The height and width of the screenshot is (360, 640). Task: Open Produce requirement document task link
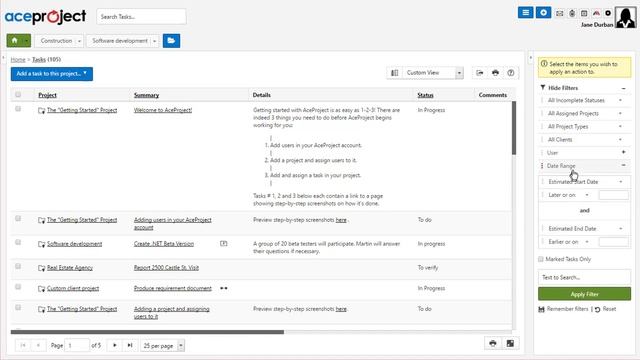pos(173,288)
